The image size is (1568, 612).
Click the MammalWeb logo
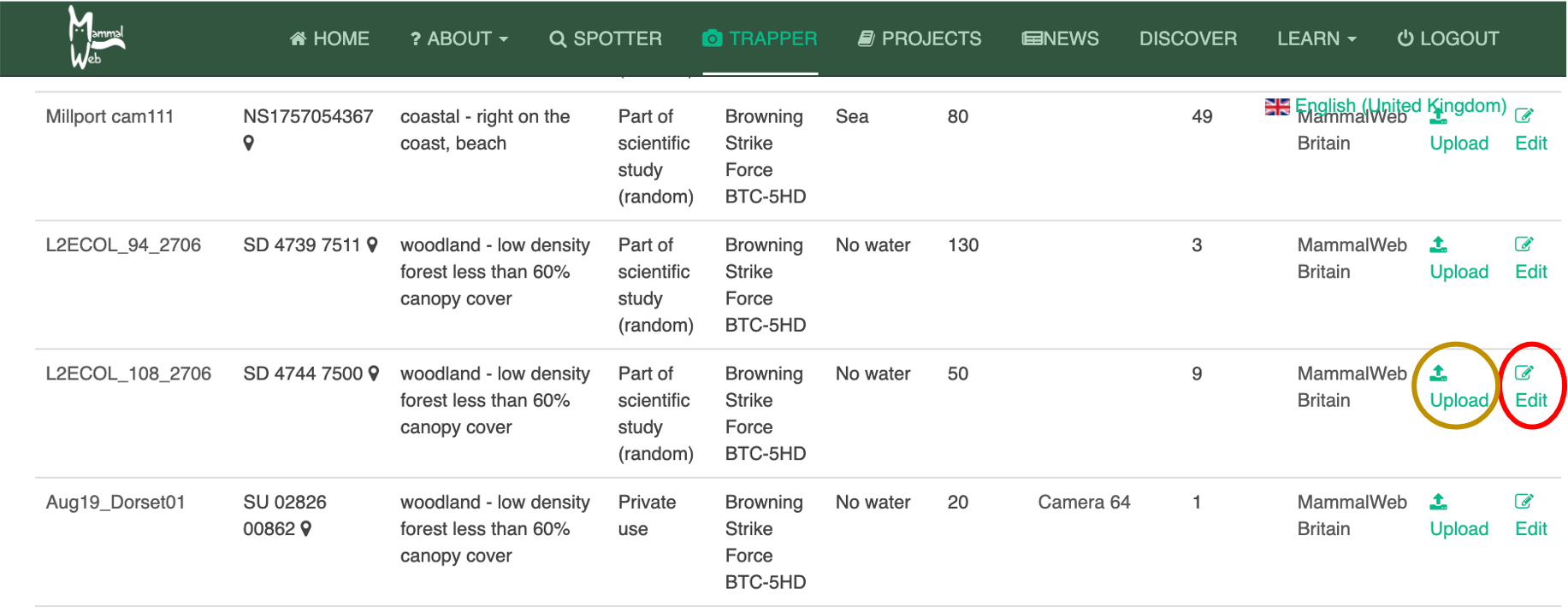(94, 38)
